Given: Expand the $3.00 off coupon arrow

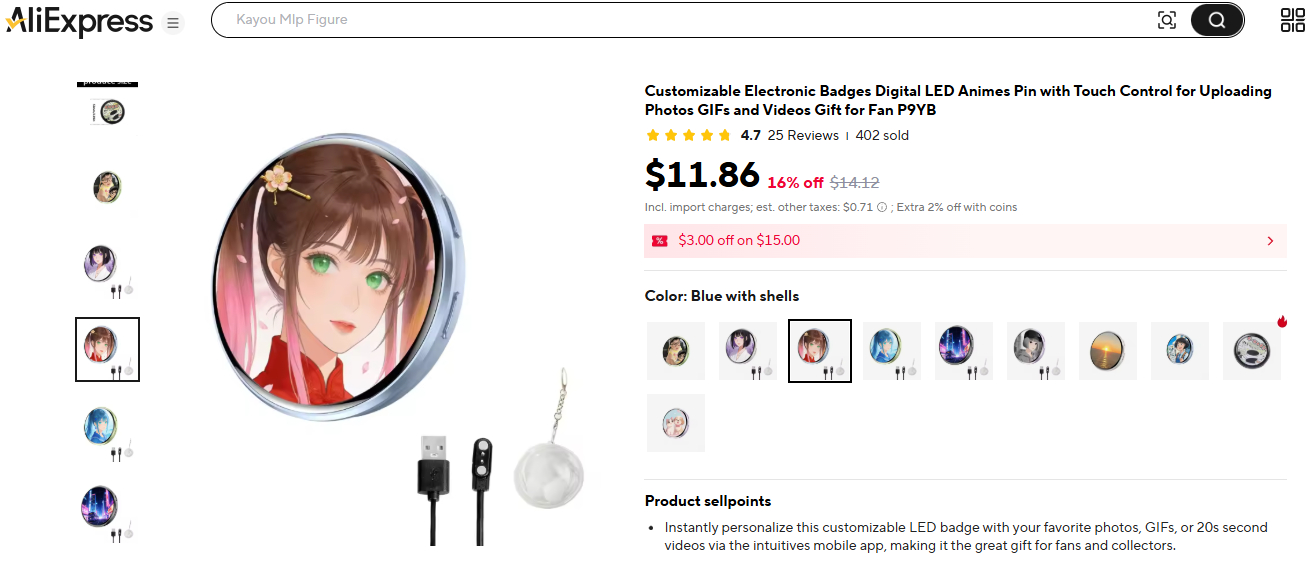Looking at the screenshot, I should pos(1270,241).
